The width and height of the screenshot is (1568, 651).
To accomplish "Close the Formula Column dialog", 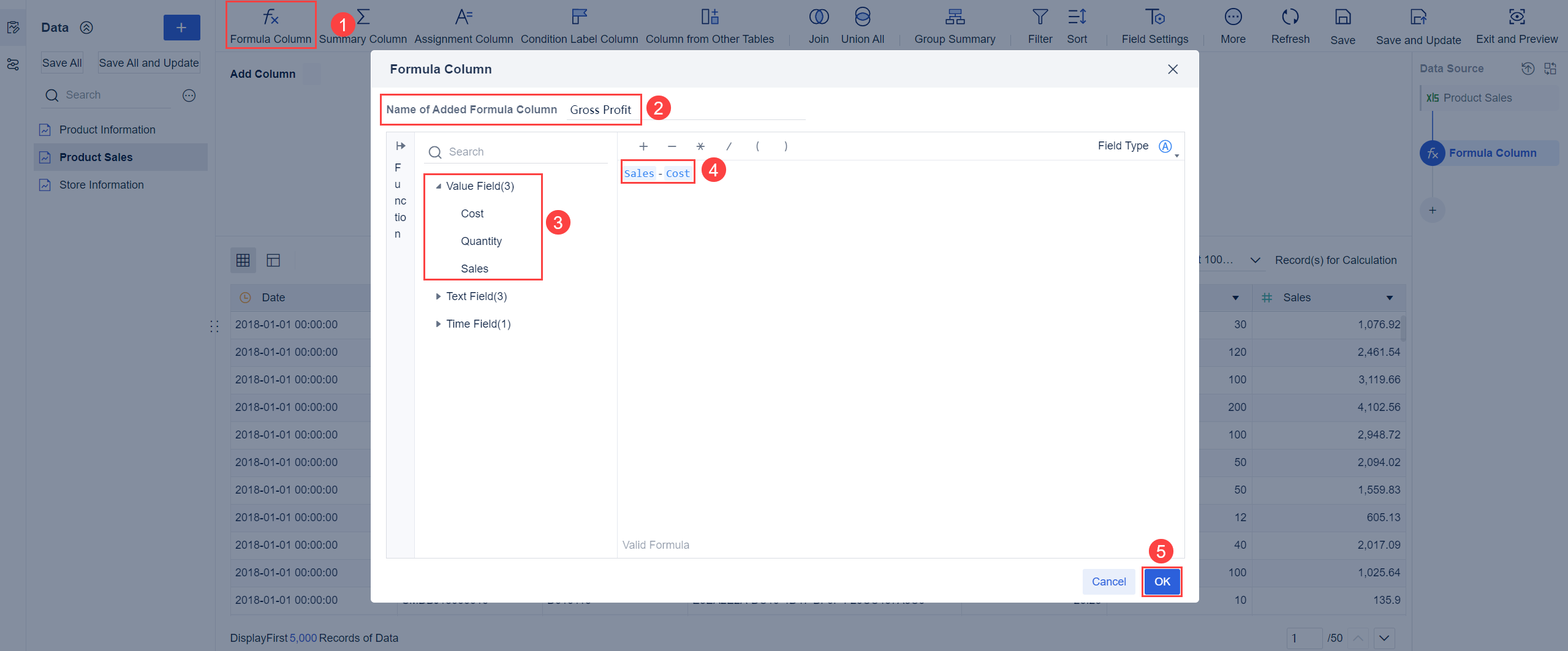I will click(x=1173, y=69).
